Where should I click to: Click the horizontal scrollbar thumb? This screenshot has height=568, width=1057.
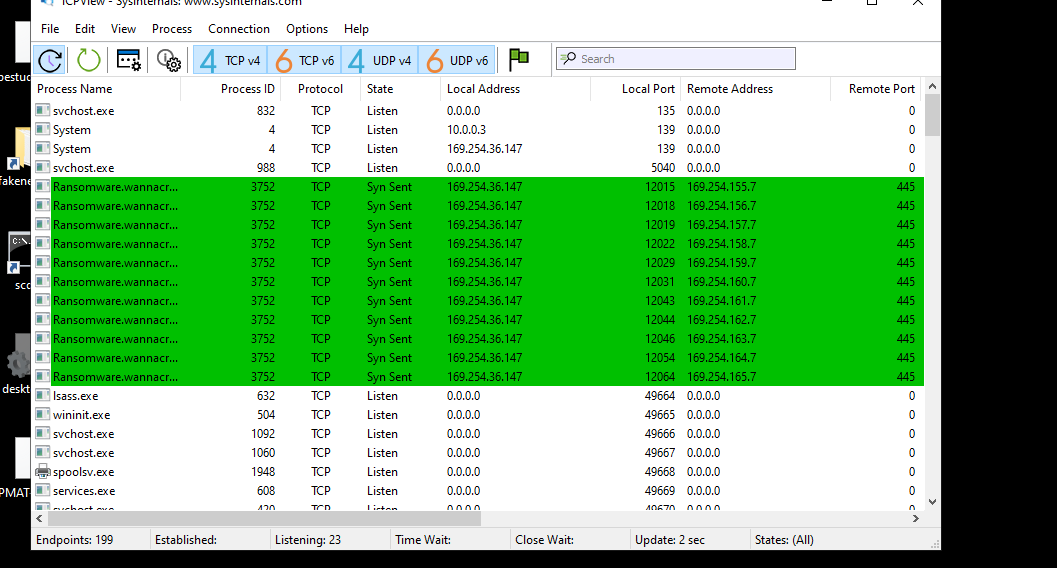264,518
